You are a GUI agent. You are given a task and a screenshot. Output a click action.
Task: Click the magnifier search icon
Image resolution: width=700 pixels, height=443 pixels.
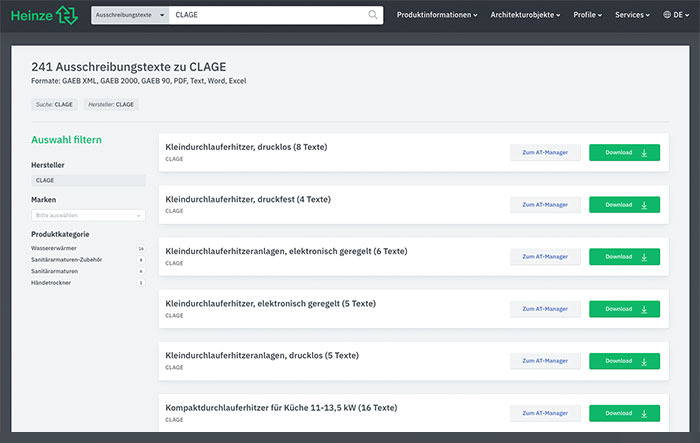pyautogui.click(x=373, y=15)
